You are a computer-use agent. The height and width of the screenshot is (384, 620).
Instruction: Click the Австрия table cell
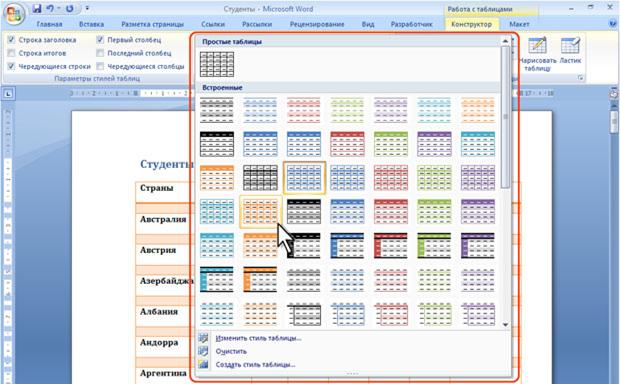click(158, 250)
